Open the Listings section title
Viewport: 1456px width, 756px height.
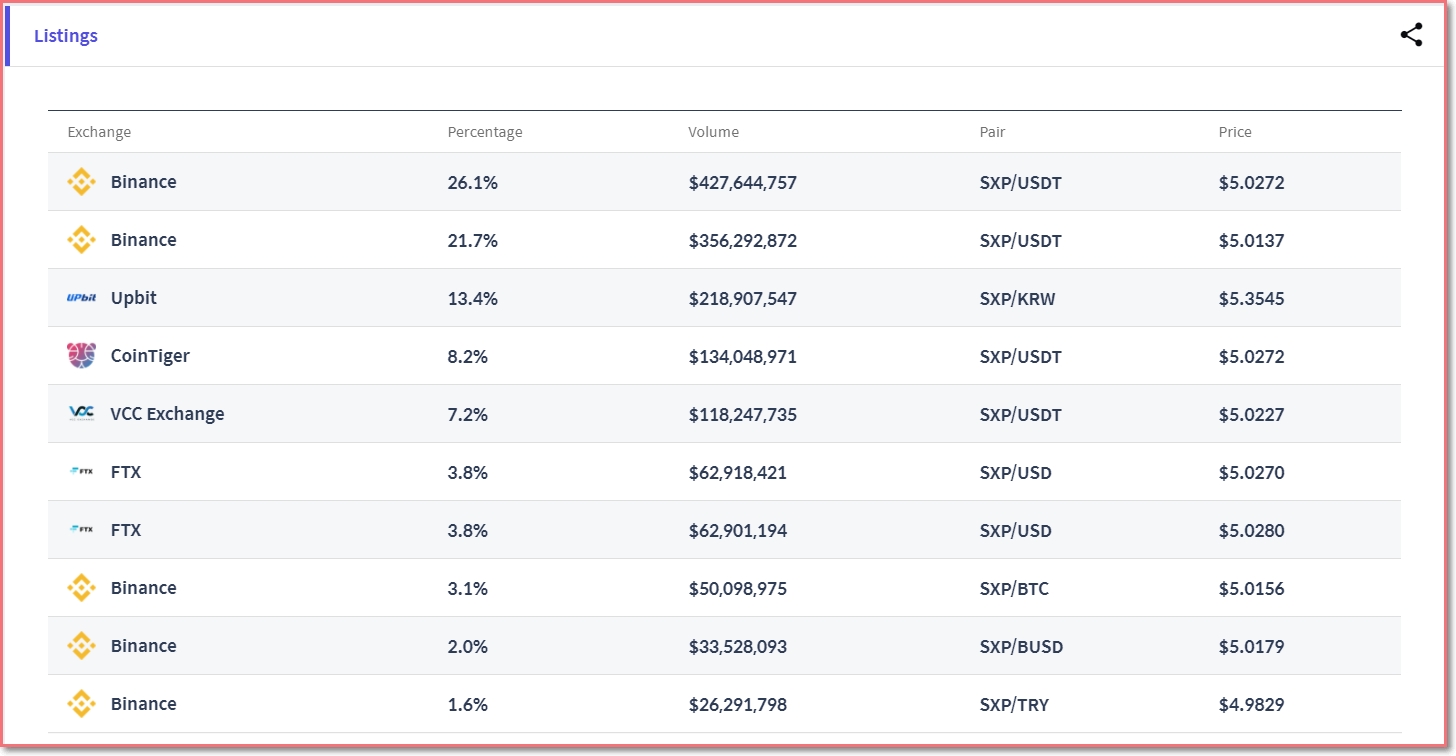[66, 36]
